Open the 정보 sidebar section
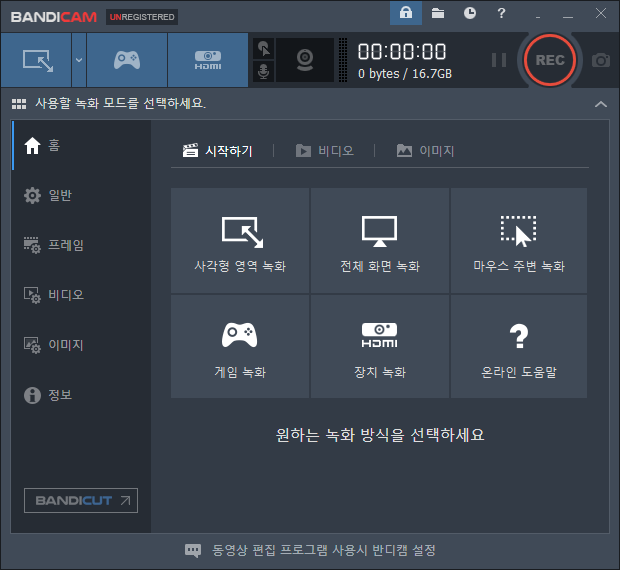620x570 pixels. (81, 394)
